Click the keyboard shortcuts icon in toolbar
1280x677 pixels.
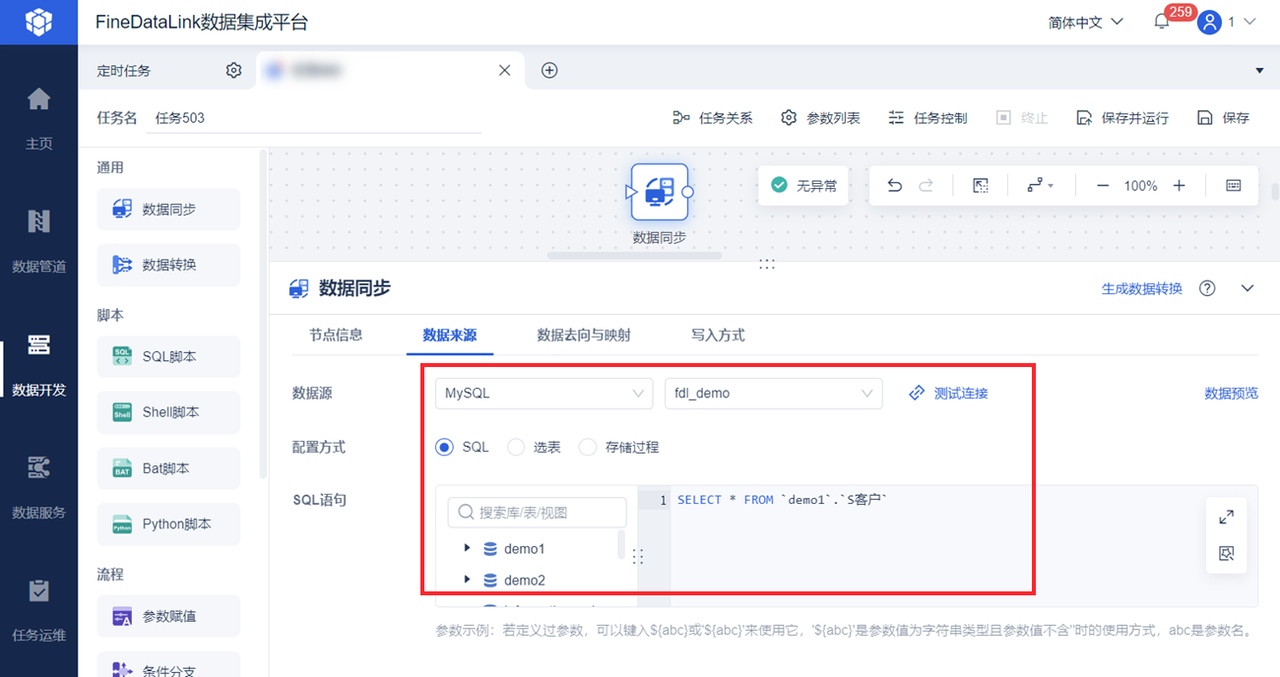[1233, 186]
